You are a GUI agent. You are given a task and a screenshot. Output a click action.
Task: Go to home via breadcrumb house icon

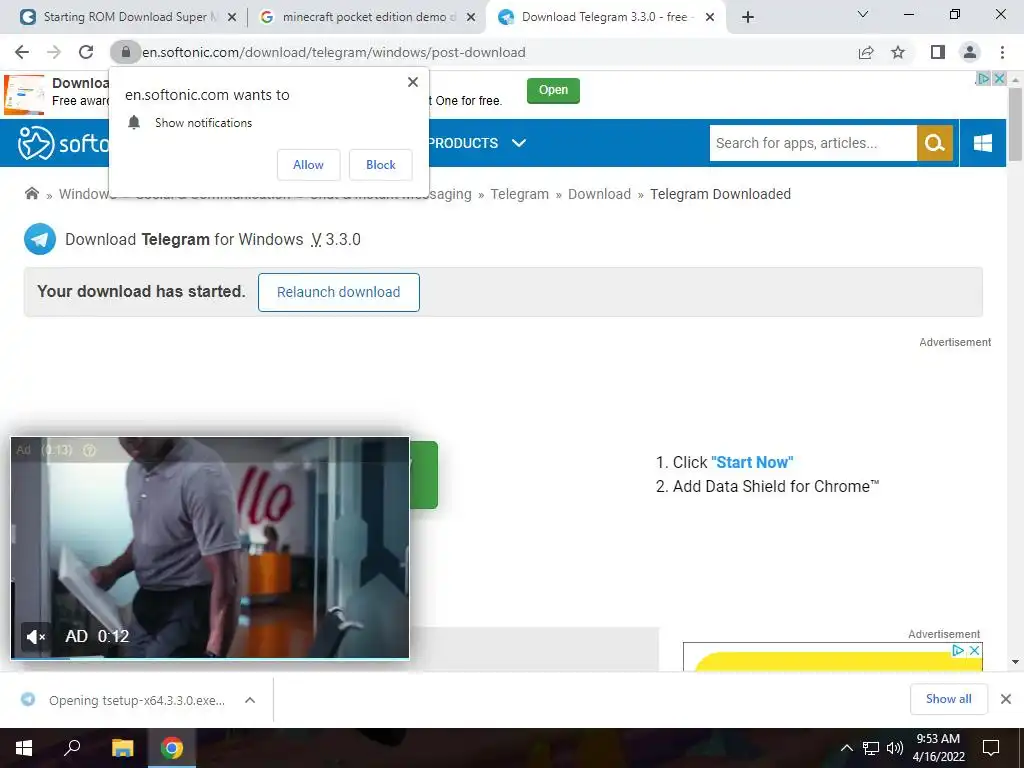[x=31, y=193]
